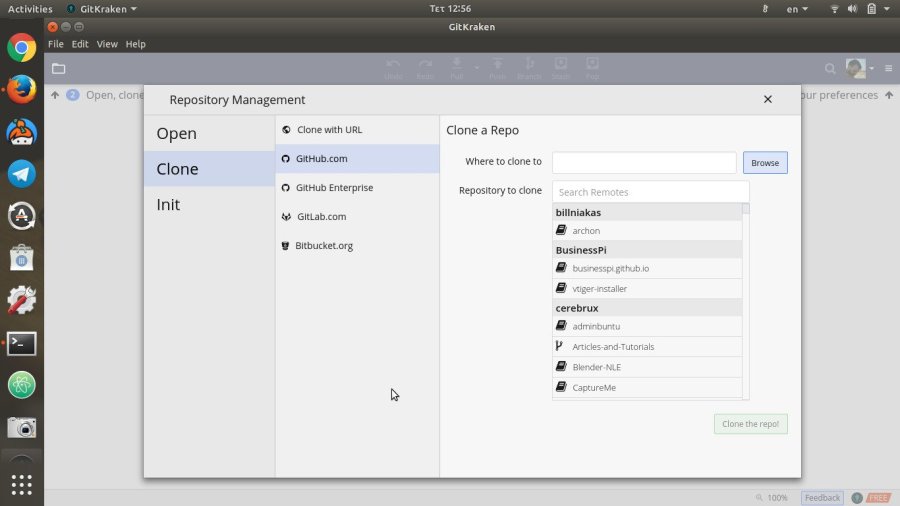Viewport: 900px width, 506px height.
Task: Click the 100% zoom indicator
Action: point(772,497)
